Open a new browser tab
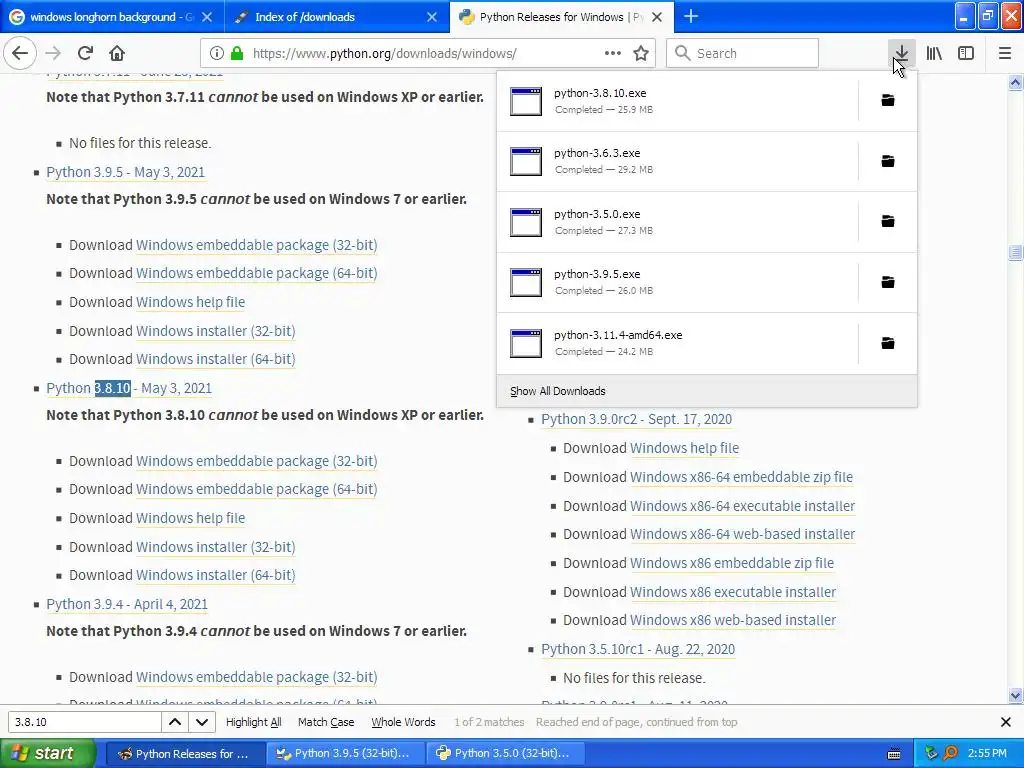 (691, 16)
